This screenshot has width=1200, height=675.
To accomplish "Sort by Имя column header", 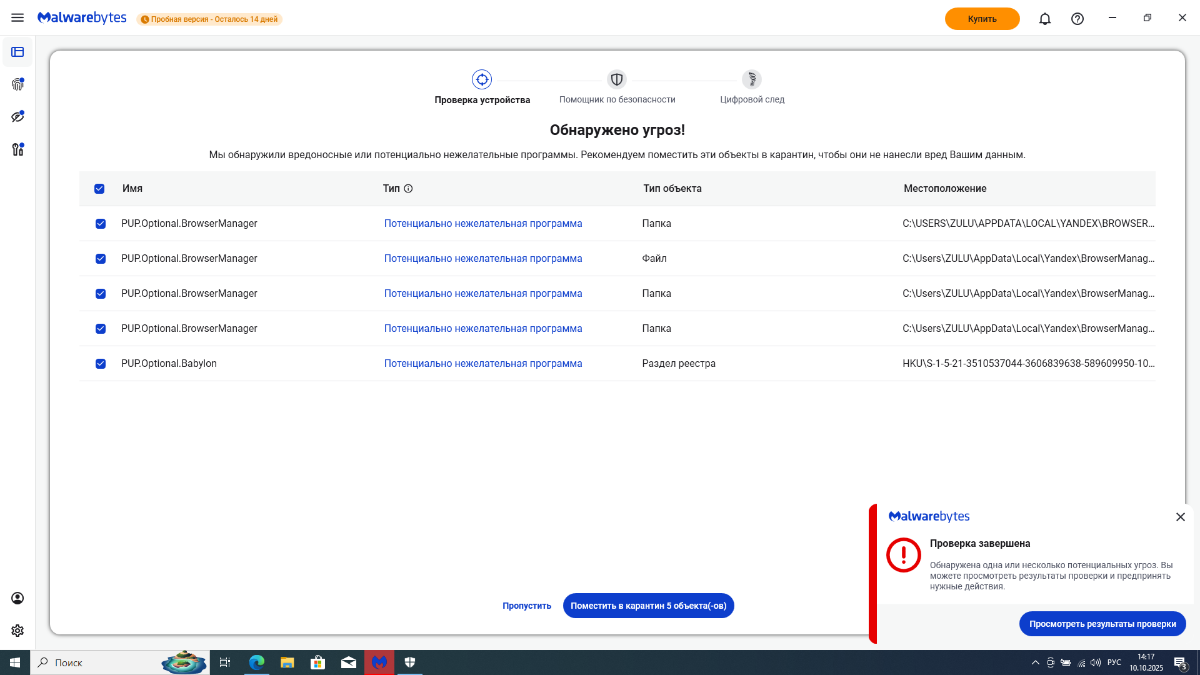I will pos(132,189).
